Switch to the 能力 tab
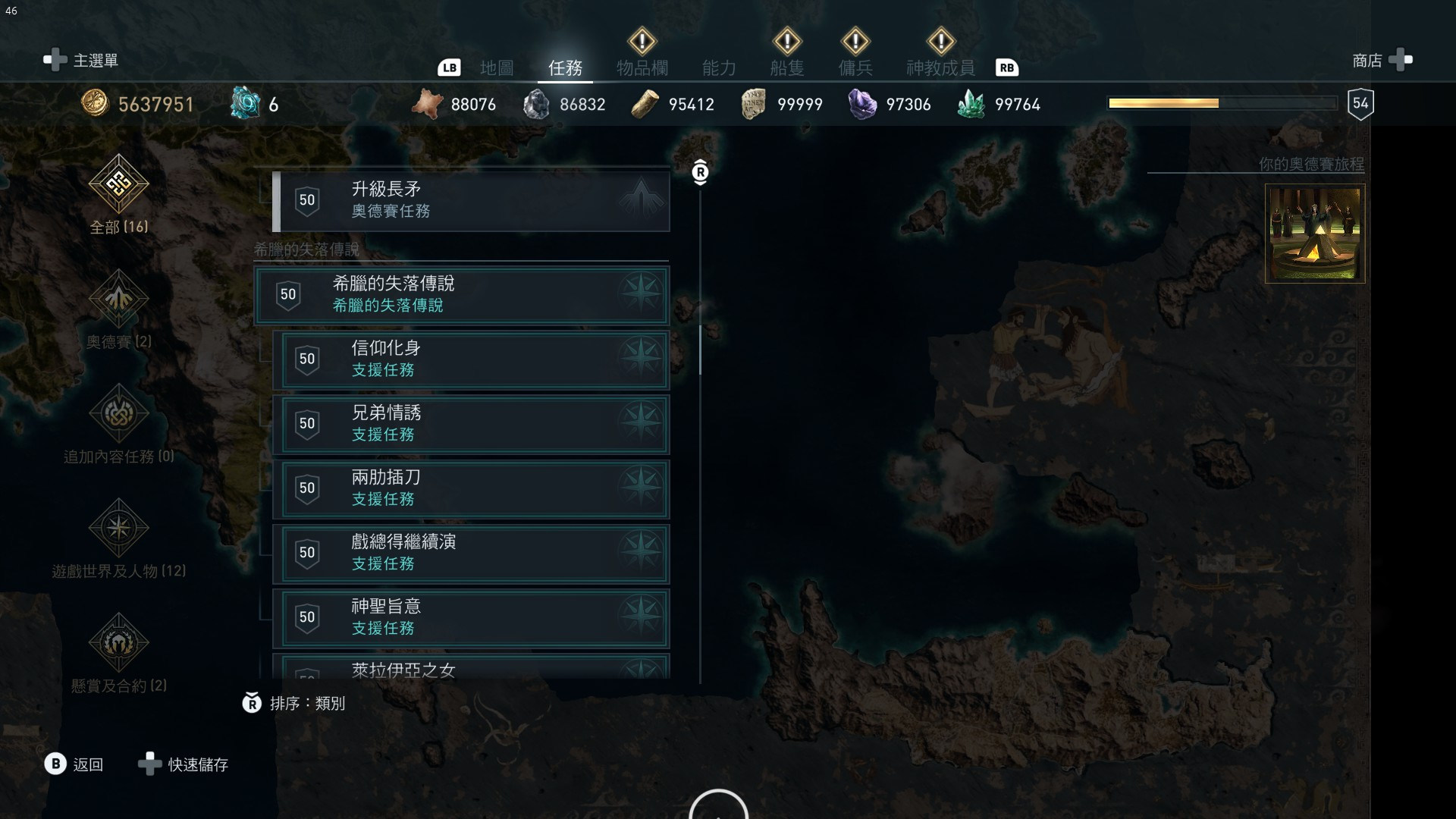This screenshot has height=819, width=1456. (719, 68)
